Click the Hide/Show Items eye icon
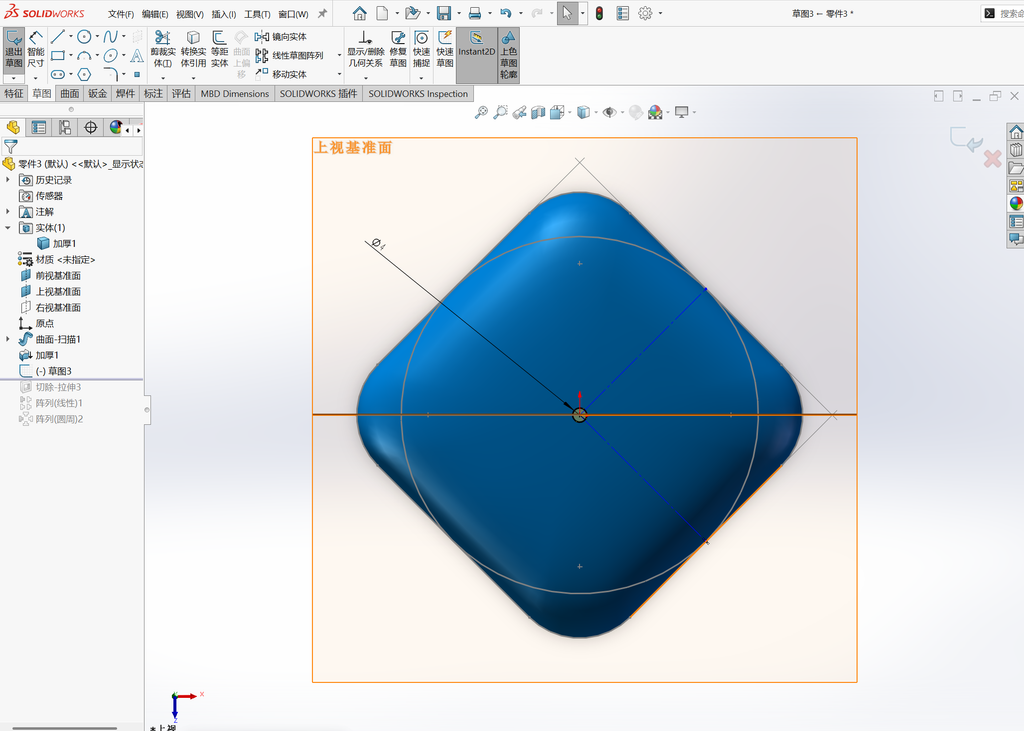1024x731 pixels. point(609,112)
